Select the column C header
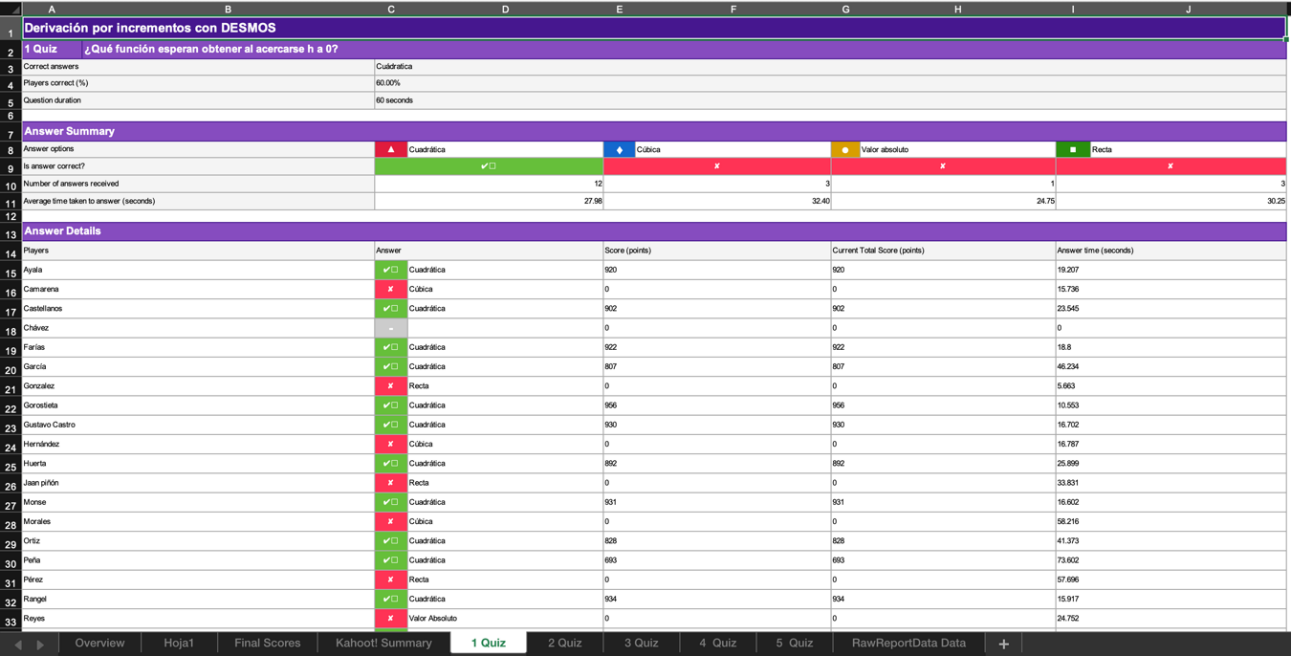 pos(390,9)
